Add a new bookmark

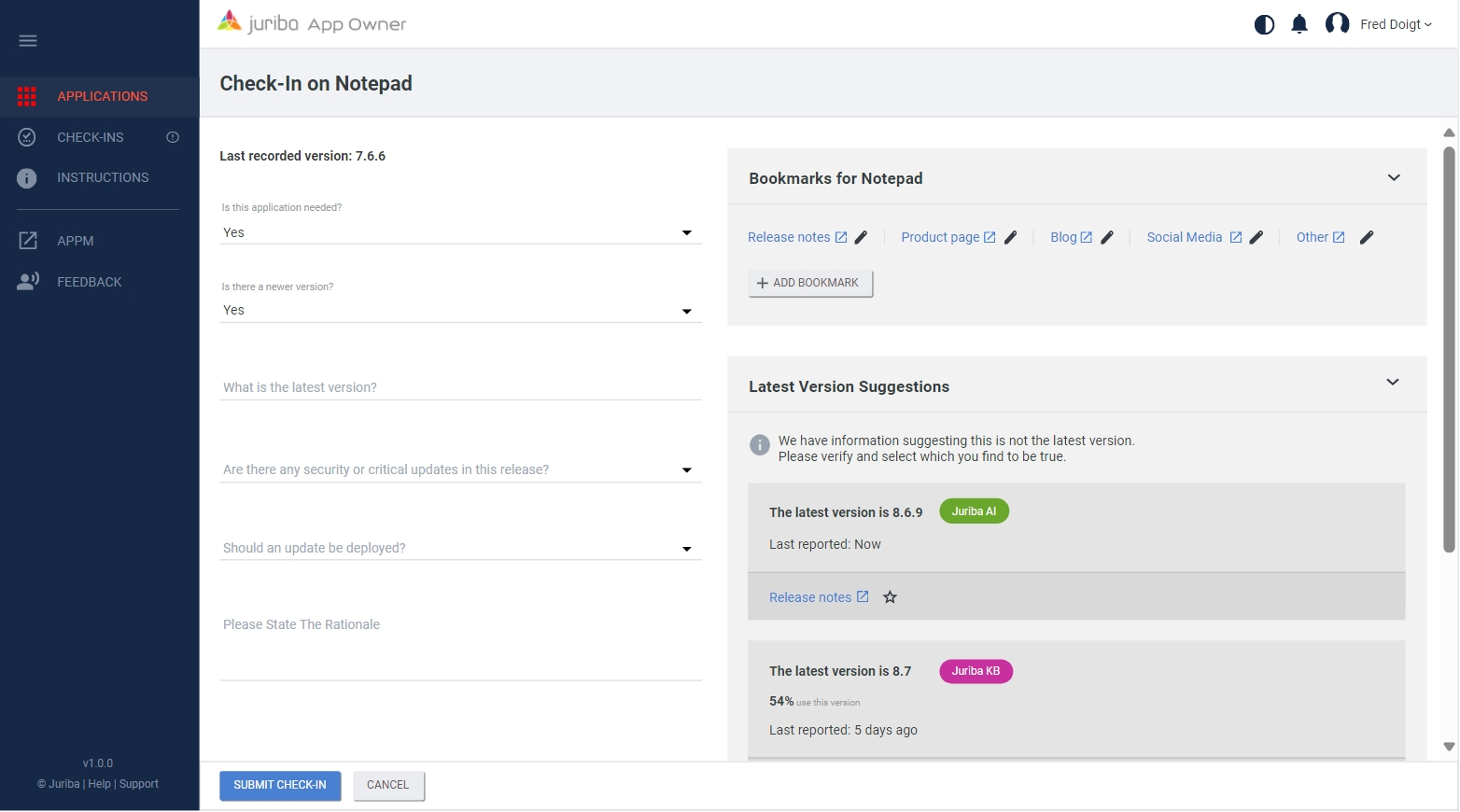[810, 283]
